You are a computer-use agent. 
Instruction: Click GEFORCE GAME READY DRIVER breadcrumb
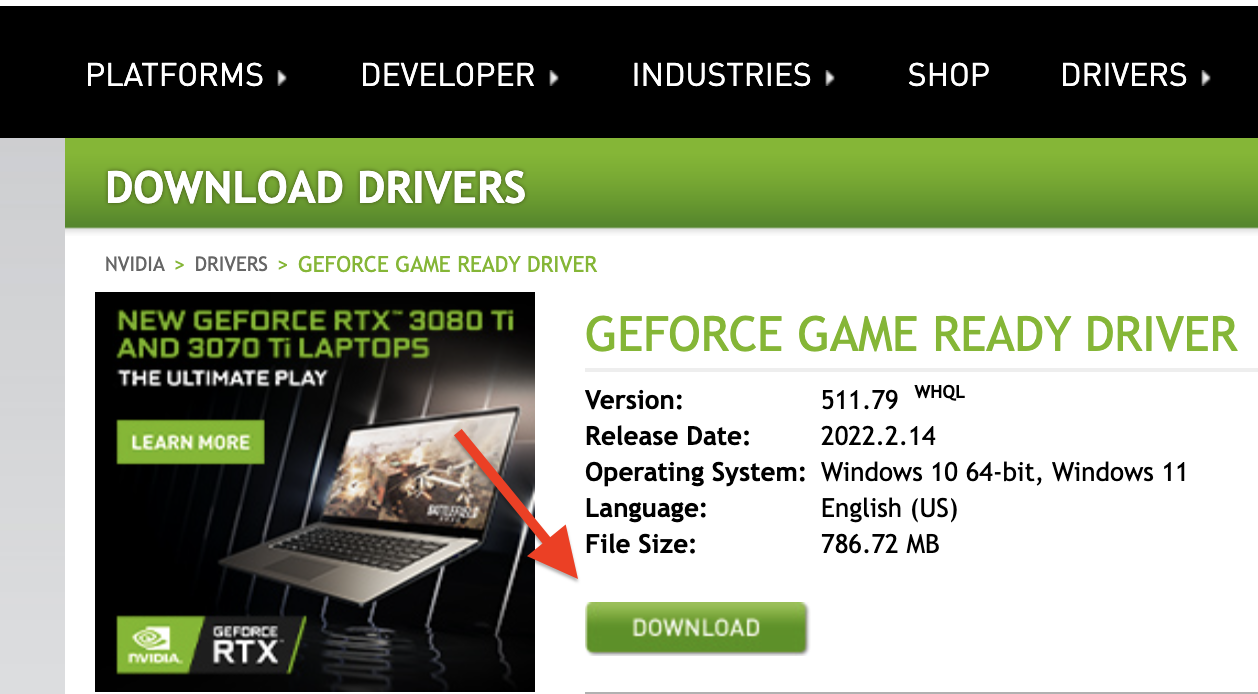pyautogui.click(x=447, y=265)
